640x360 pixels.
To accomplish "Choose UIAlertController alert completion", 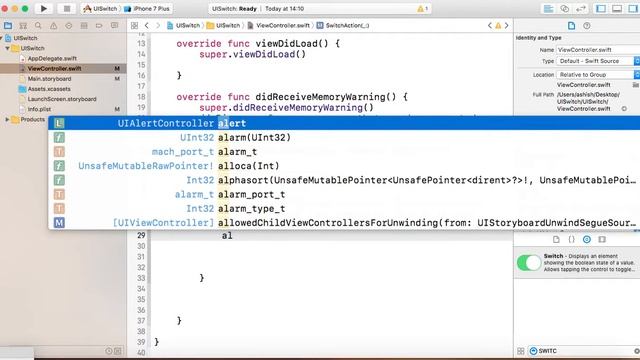I will click(x=344, y=123).
